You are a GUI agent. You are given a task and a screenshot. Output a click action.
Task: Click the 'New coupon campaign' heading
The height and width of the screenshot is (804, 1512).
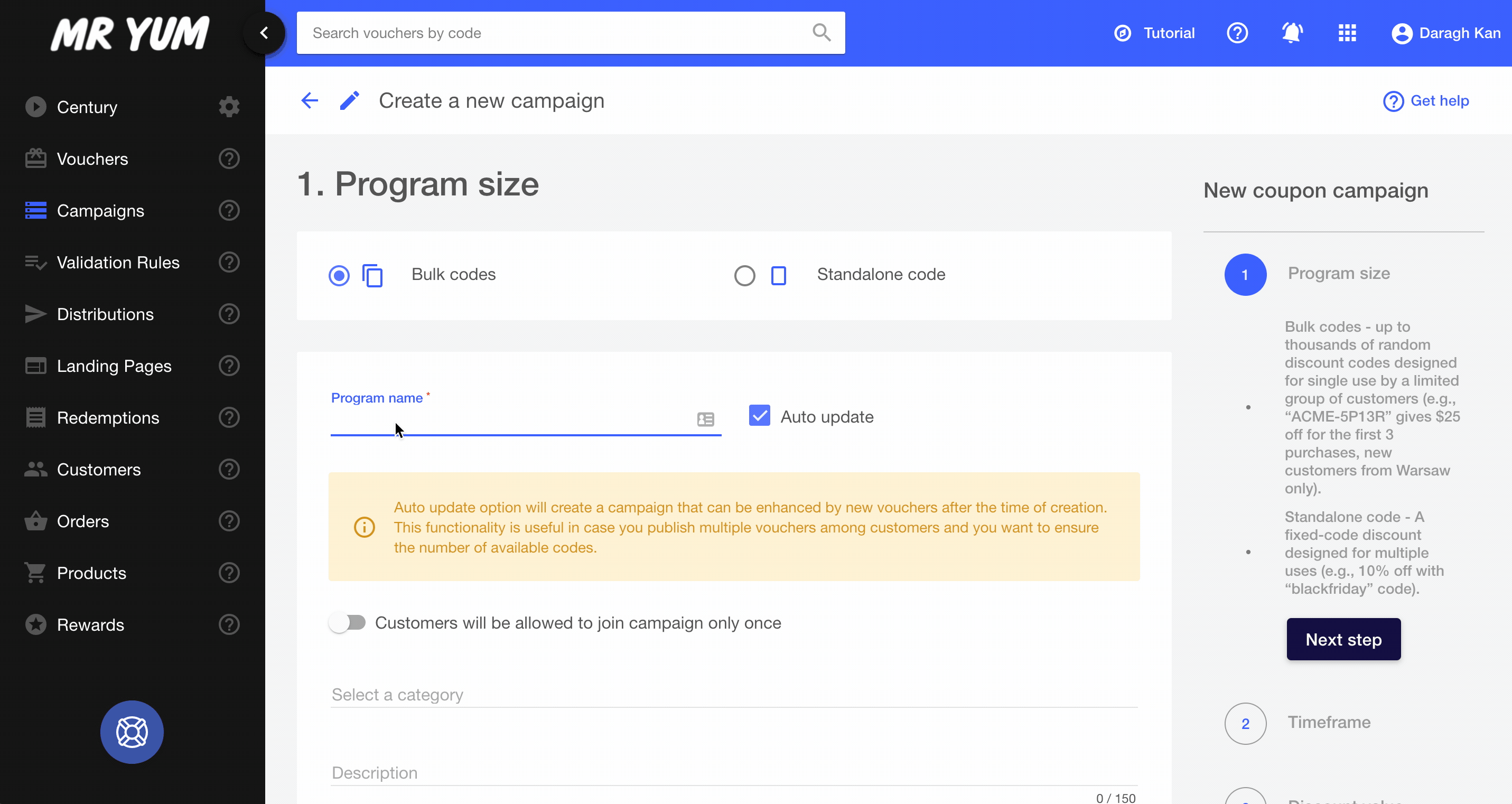coord(1315,191)
